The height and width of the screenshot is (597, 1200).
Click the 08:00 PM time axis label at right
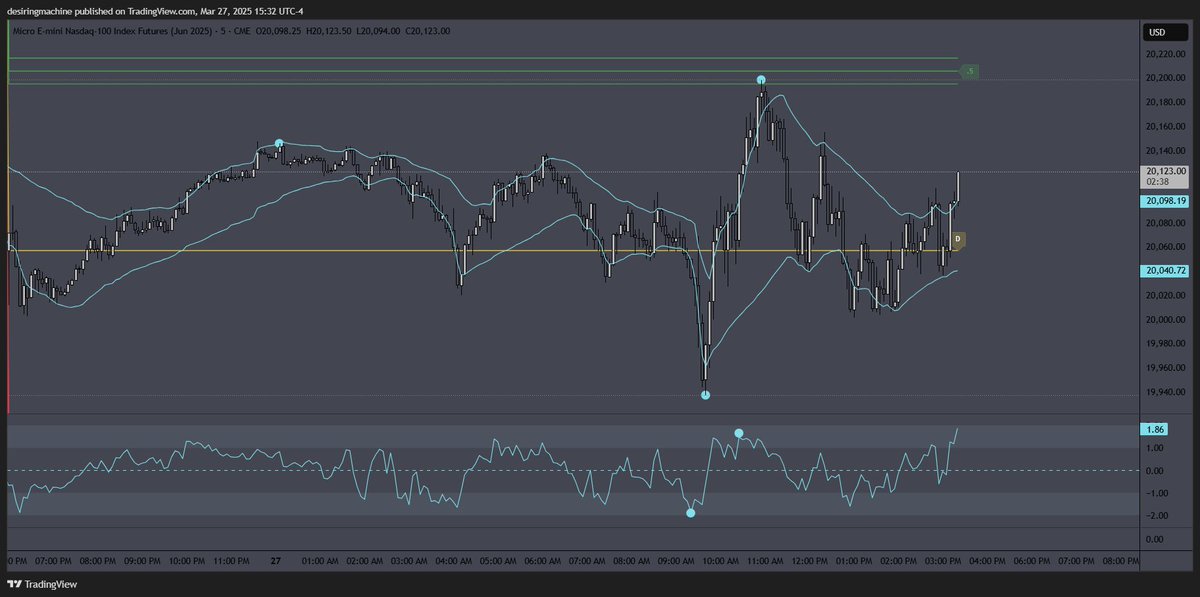pyautogui.click(x=1122, y=562)
